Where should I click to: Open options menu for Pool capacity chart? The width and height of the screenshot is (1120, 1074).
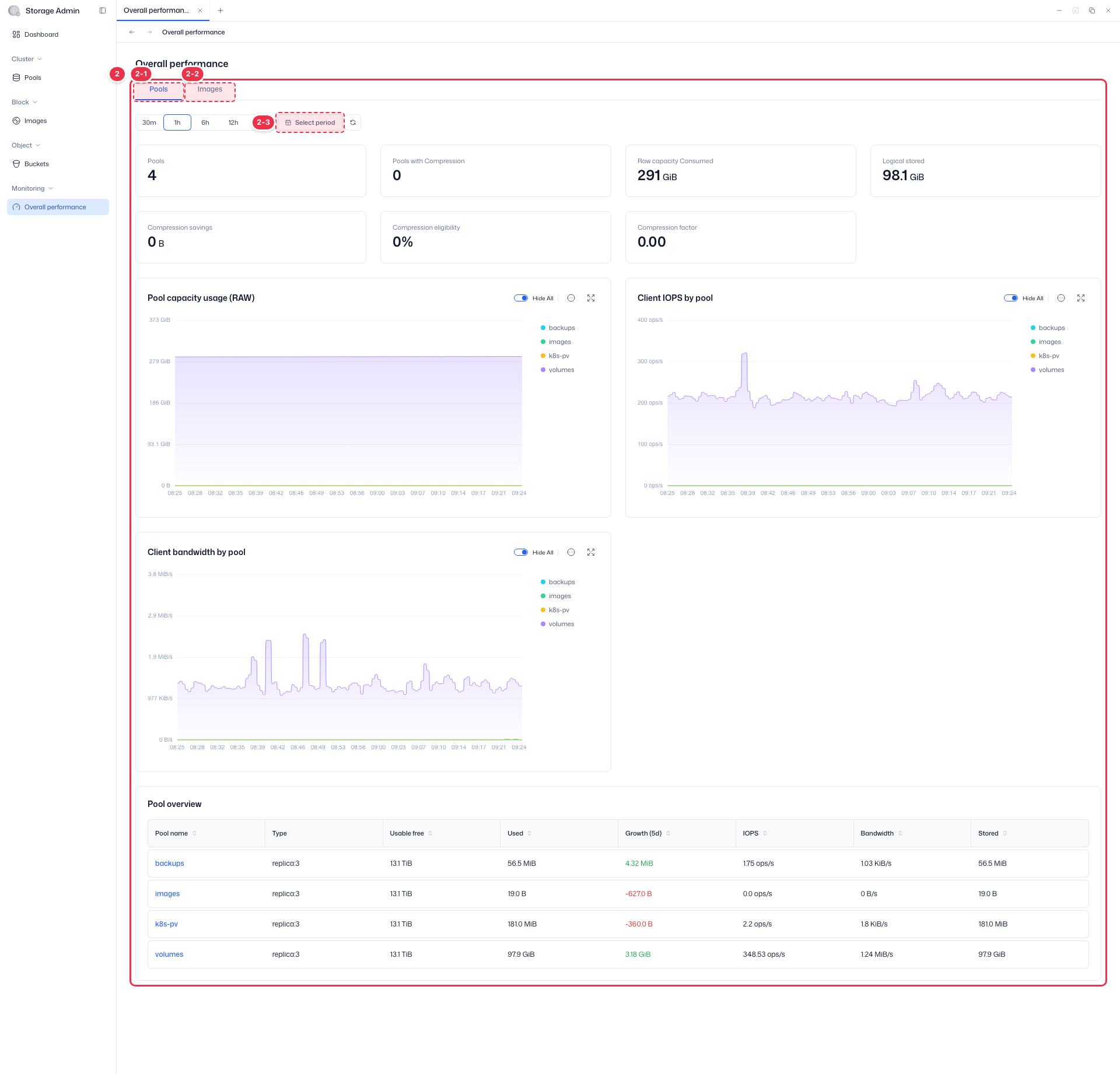click(571, 298)
